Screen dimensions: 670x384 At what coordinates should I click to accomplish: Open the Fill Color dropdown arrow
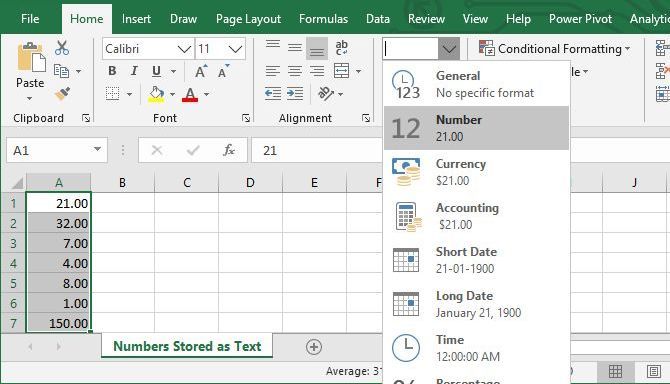click(173, 94)
